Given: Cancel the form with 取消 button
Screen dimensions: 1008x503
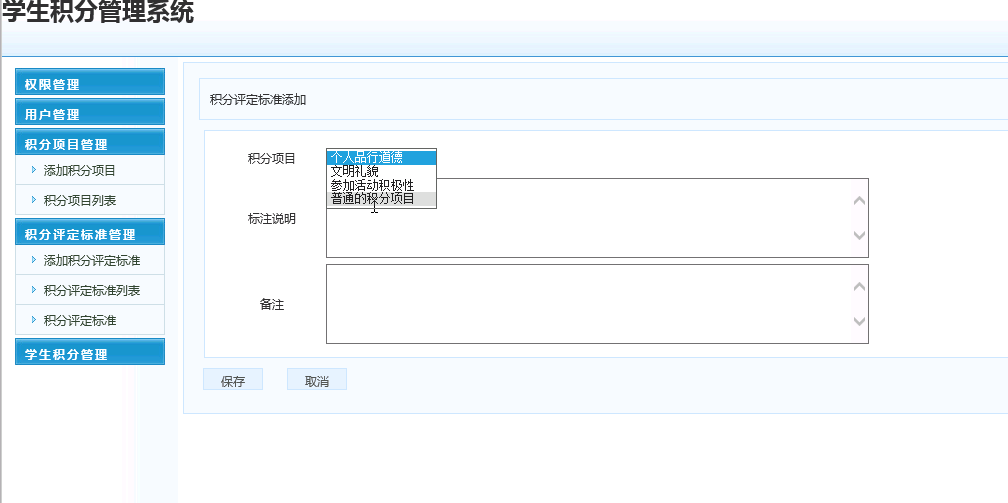Looking at the screenshot, I should click(317, 380).
